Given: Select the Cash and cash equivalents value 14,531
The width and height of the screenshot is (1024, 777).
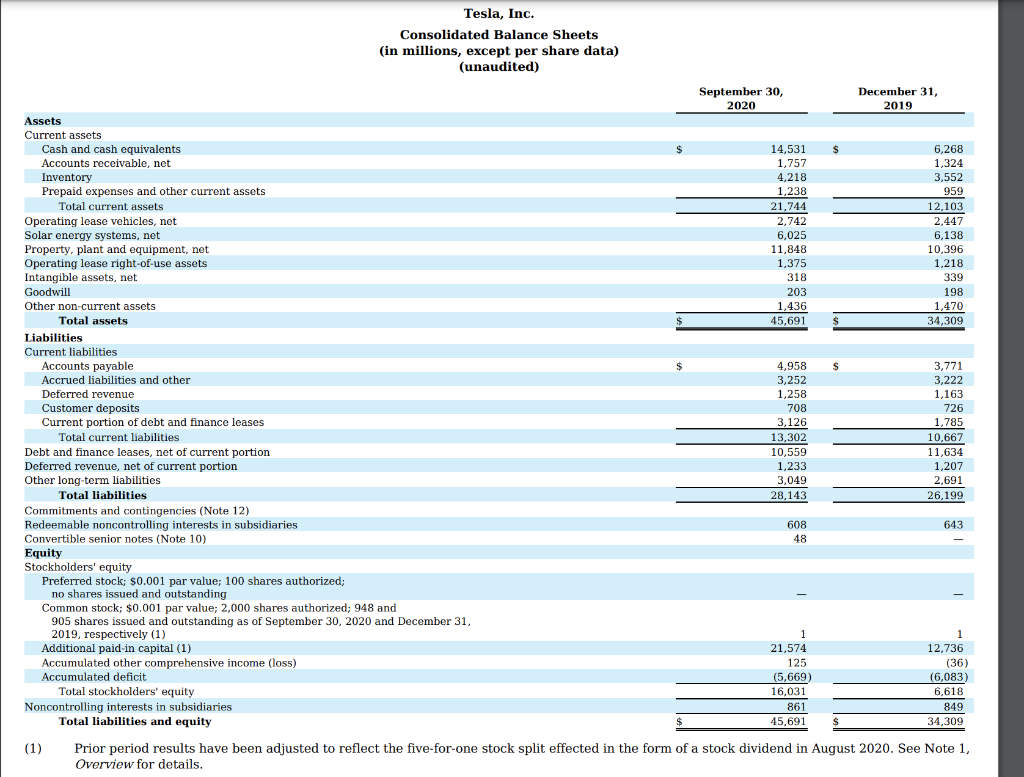Looking at the screenshot, I should (788, 150).
